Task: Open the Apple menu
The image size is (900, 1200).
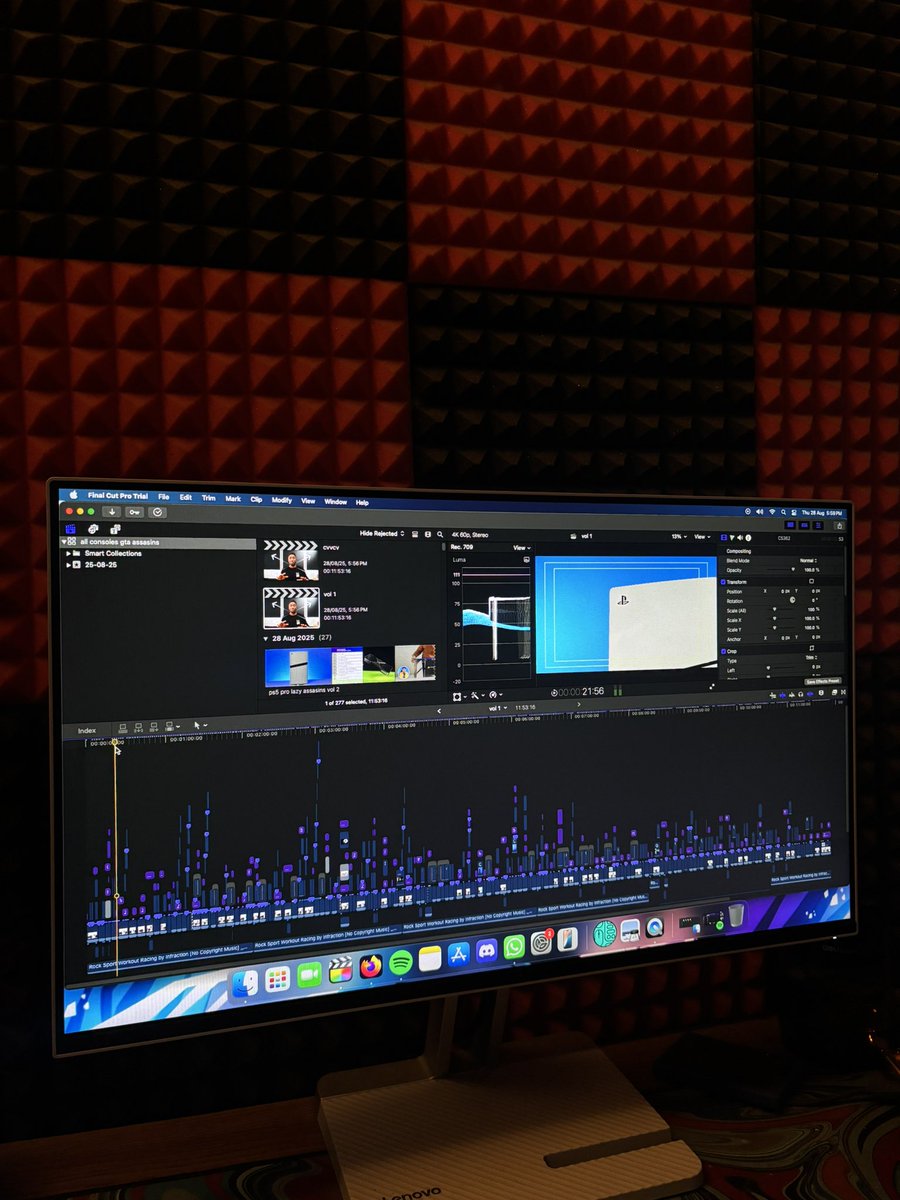Action: (x=73, y=494)
